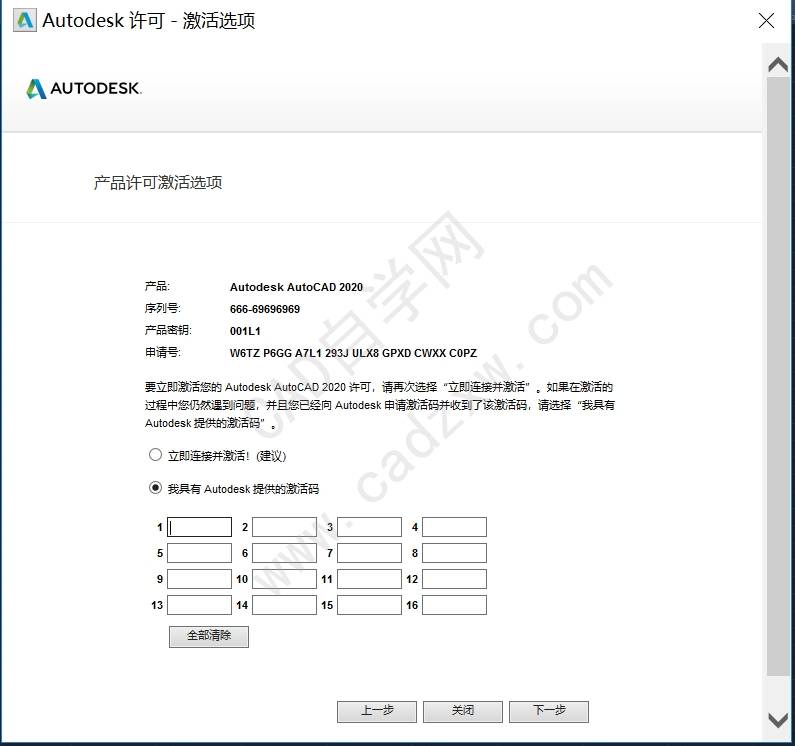Select the 立即连接并激活 radio option

point(156,455)
